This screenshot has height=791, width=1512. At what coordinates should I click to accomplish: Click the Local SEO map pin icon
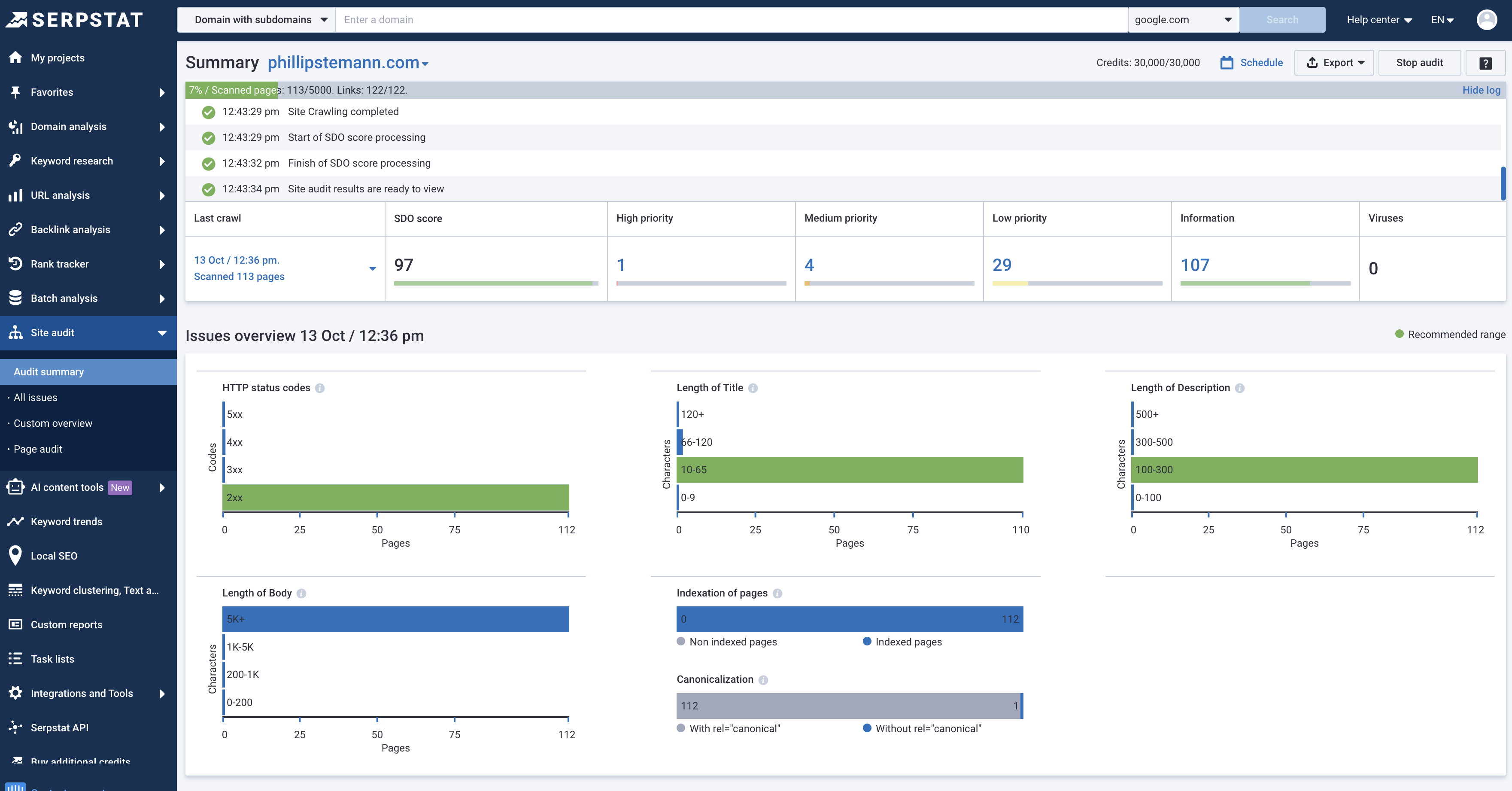point(15,556)
